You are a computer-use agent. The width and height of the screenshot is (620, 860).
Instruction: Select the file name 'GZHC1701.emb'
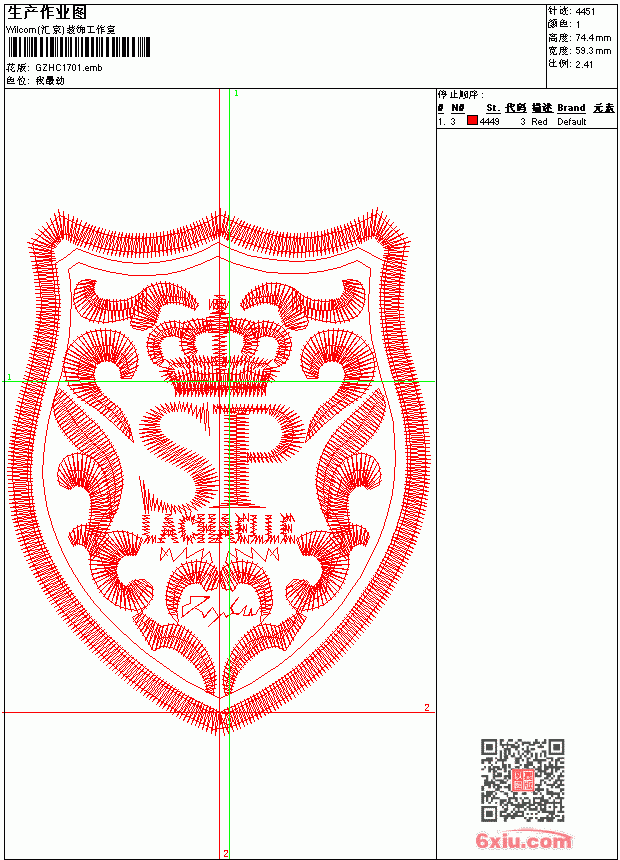(x=69, y=67)
